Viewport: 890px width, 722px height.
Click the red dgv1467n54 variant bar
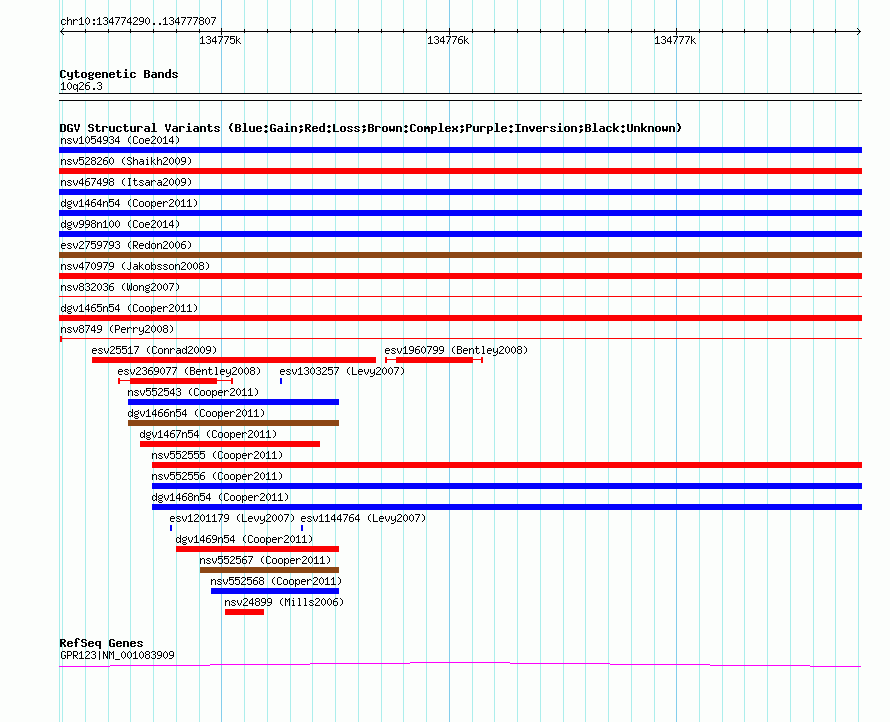click(x=230, y=444)
